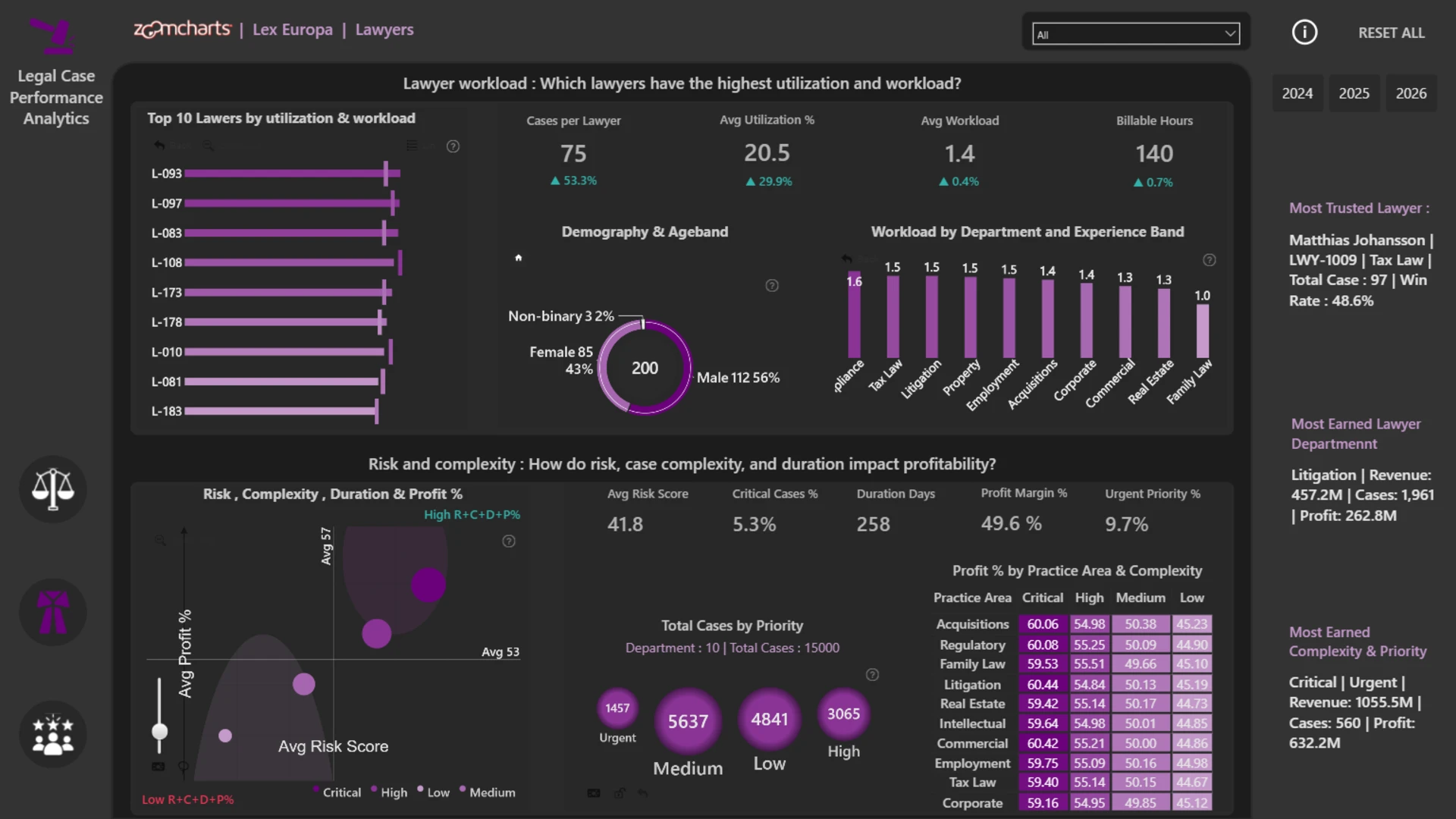Screen dimensions: 1456x819
Task: Click the RESET ALL button
Action: [1391, 33]
